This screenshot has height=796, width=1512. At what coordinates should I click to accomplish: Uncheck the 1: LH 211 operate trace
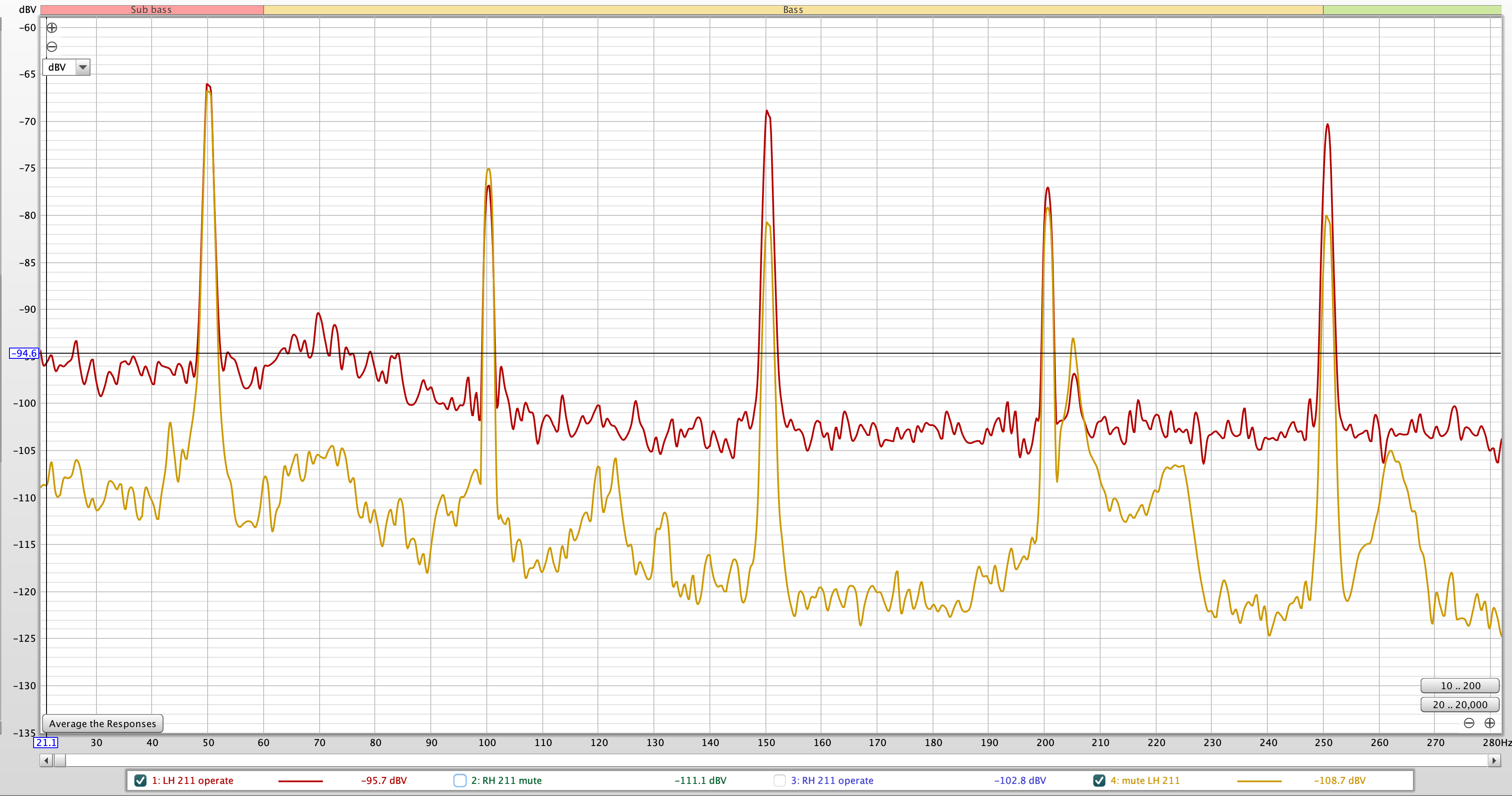[x=140, y=780]
